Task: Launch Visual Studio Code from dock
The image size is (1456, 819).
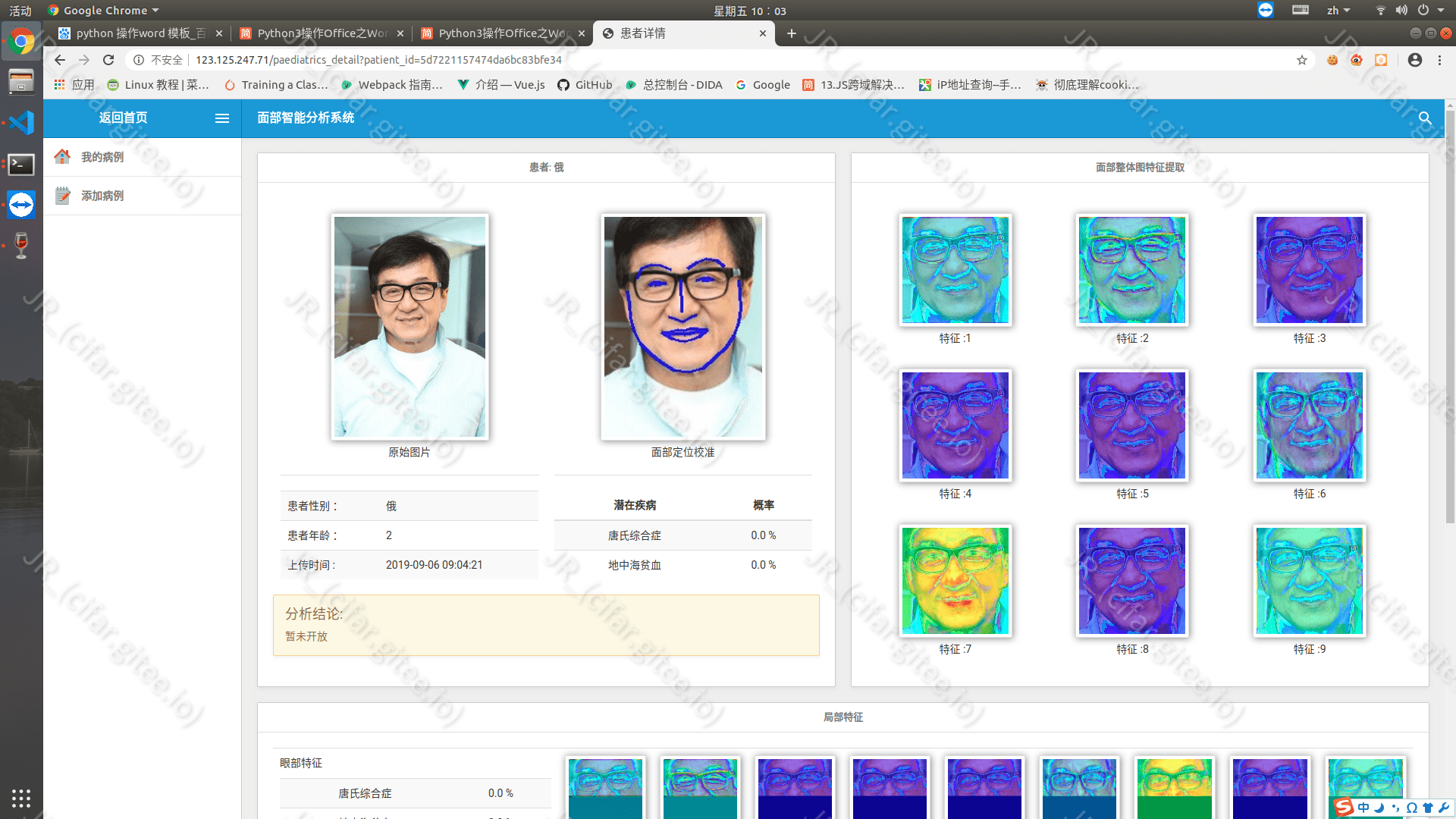Action: 21,122
